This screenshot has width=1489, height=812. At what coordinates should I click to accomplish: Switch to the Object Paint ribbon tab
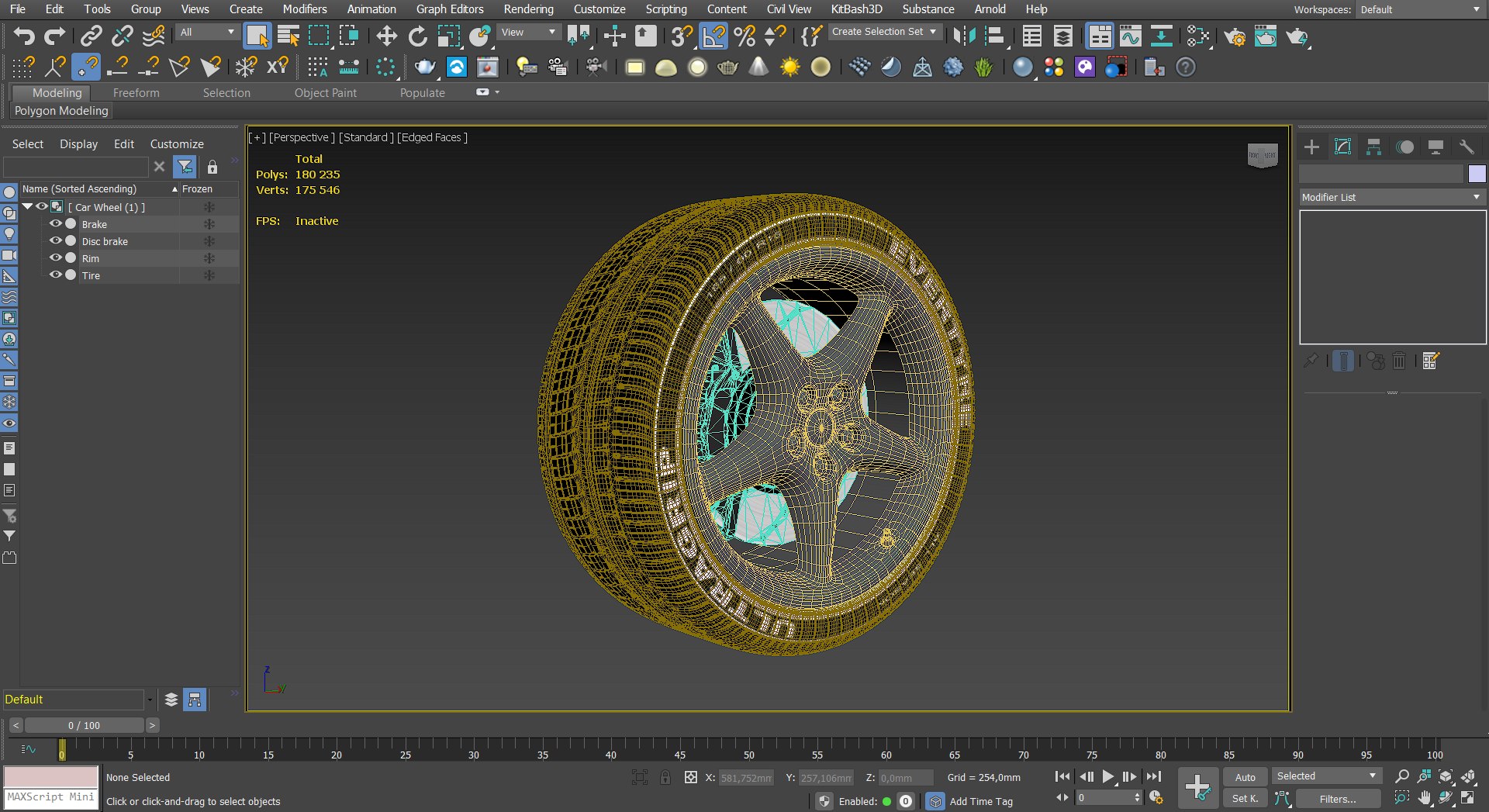point(326,93)
